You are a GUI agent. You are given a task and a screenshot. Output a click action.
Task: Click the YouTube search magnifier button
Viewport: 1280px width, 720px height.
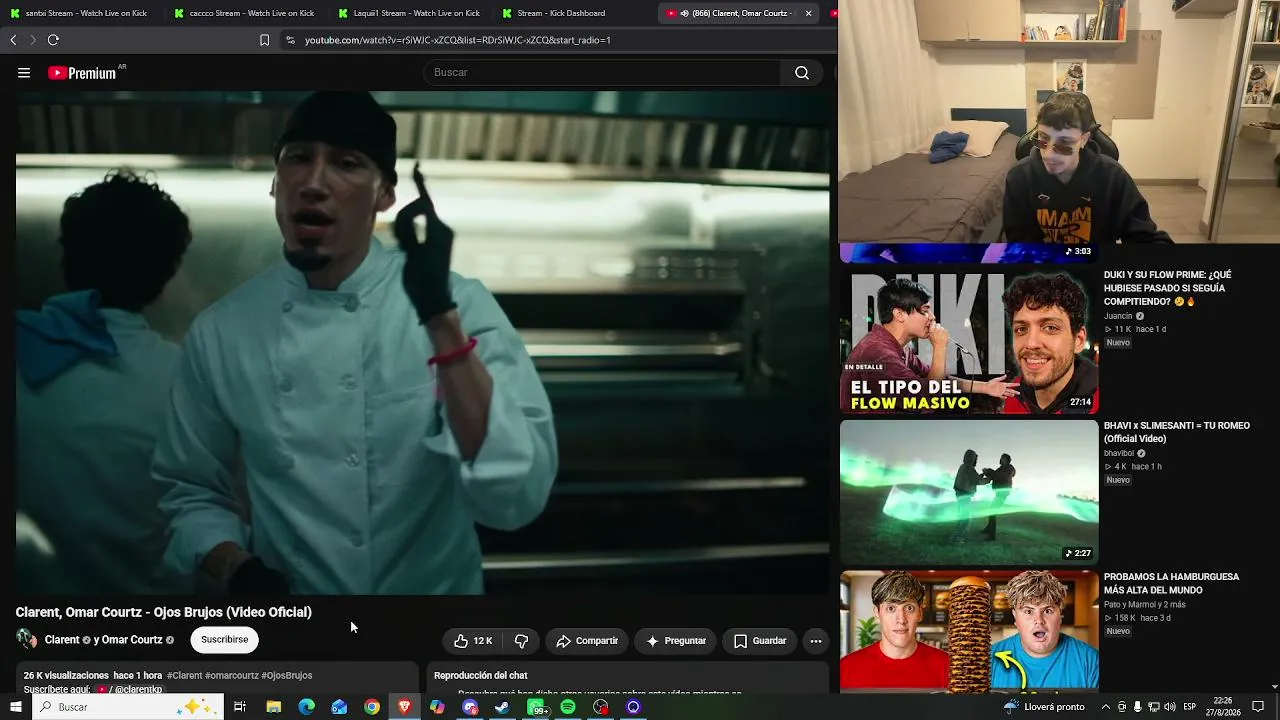(802, 73)
